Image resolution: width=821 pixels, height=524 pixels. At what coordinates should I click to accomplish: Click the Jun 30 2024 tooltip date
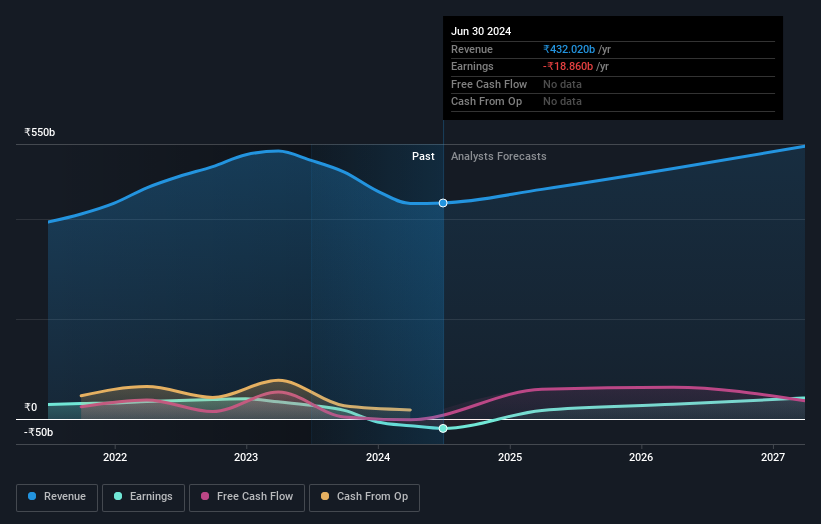pyautogui.click(x=481, y=31)
